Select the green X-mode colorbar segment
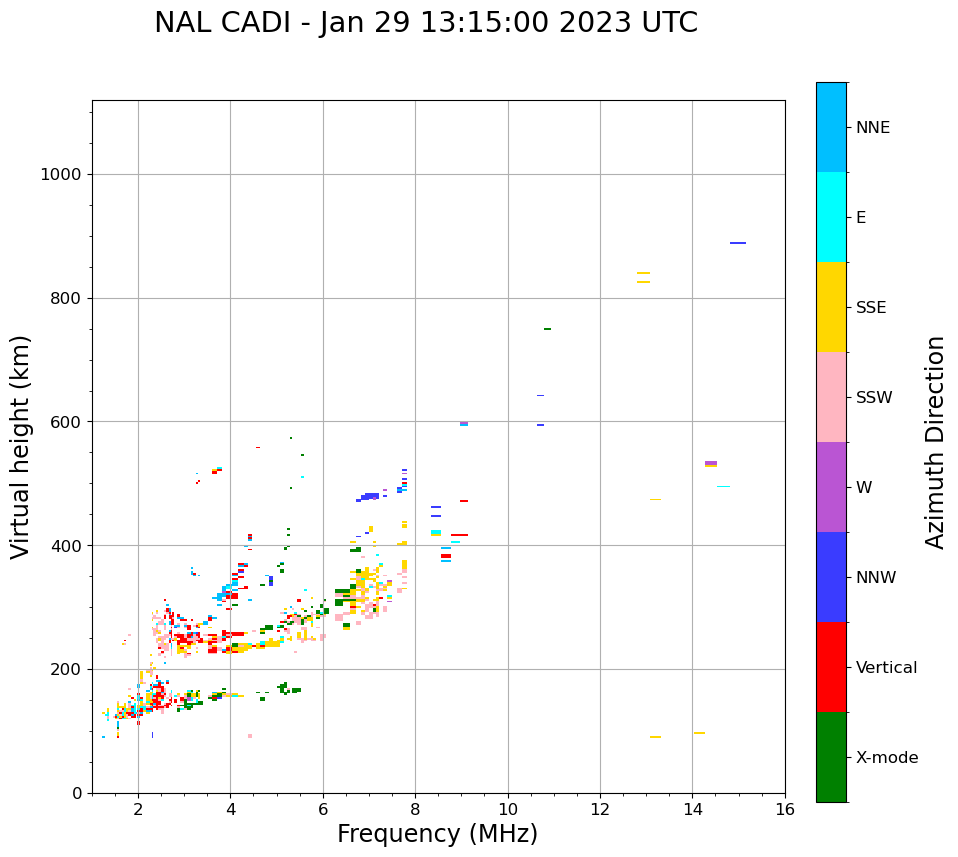958x857 pixels. [x=831, y=757]
